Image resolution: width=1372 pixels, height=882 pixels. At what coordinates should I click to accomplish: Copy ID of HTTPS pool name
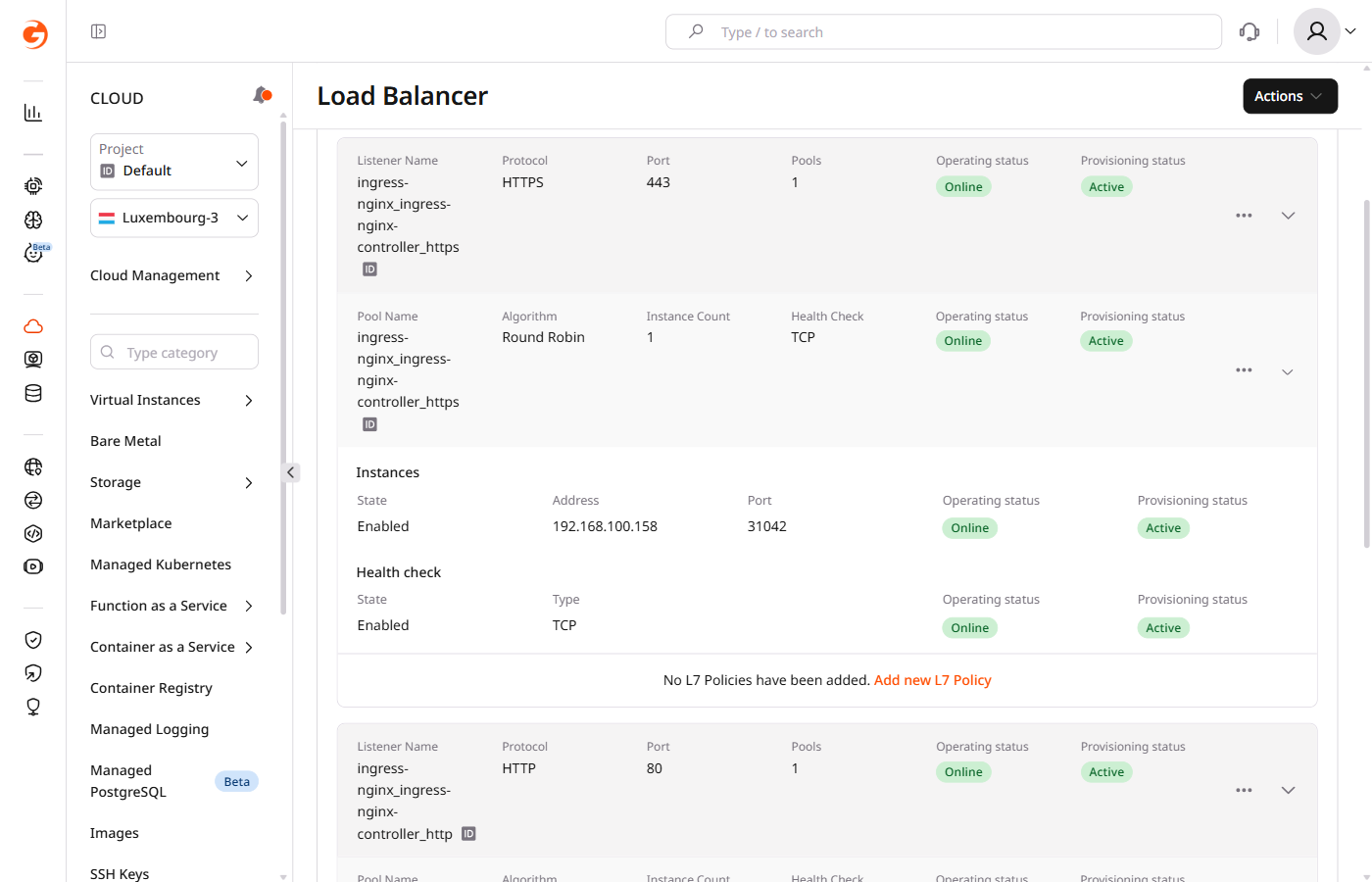click(369, 424)
